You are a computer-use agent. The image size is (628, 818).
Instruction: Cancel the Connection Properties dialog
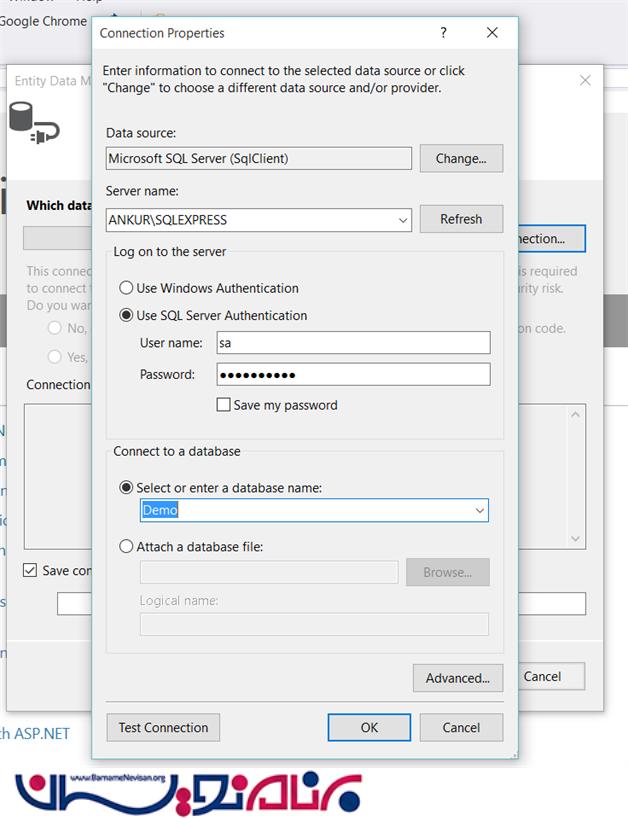coord(461,728)
